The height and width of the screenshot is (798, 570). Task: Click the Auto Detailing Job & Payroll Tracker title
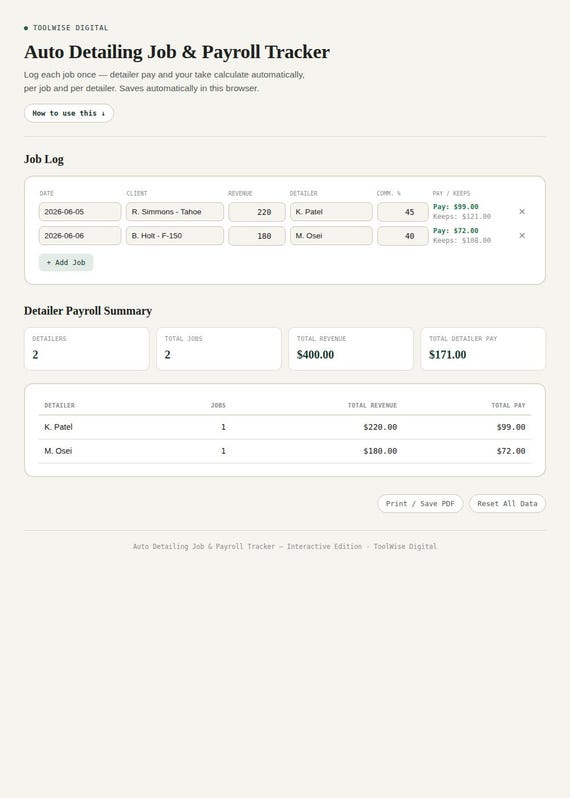click(x=177, y=52)
